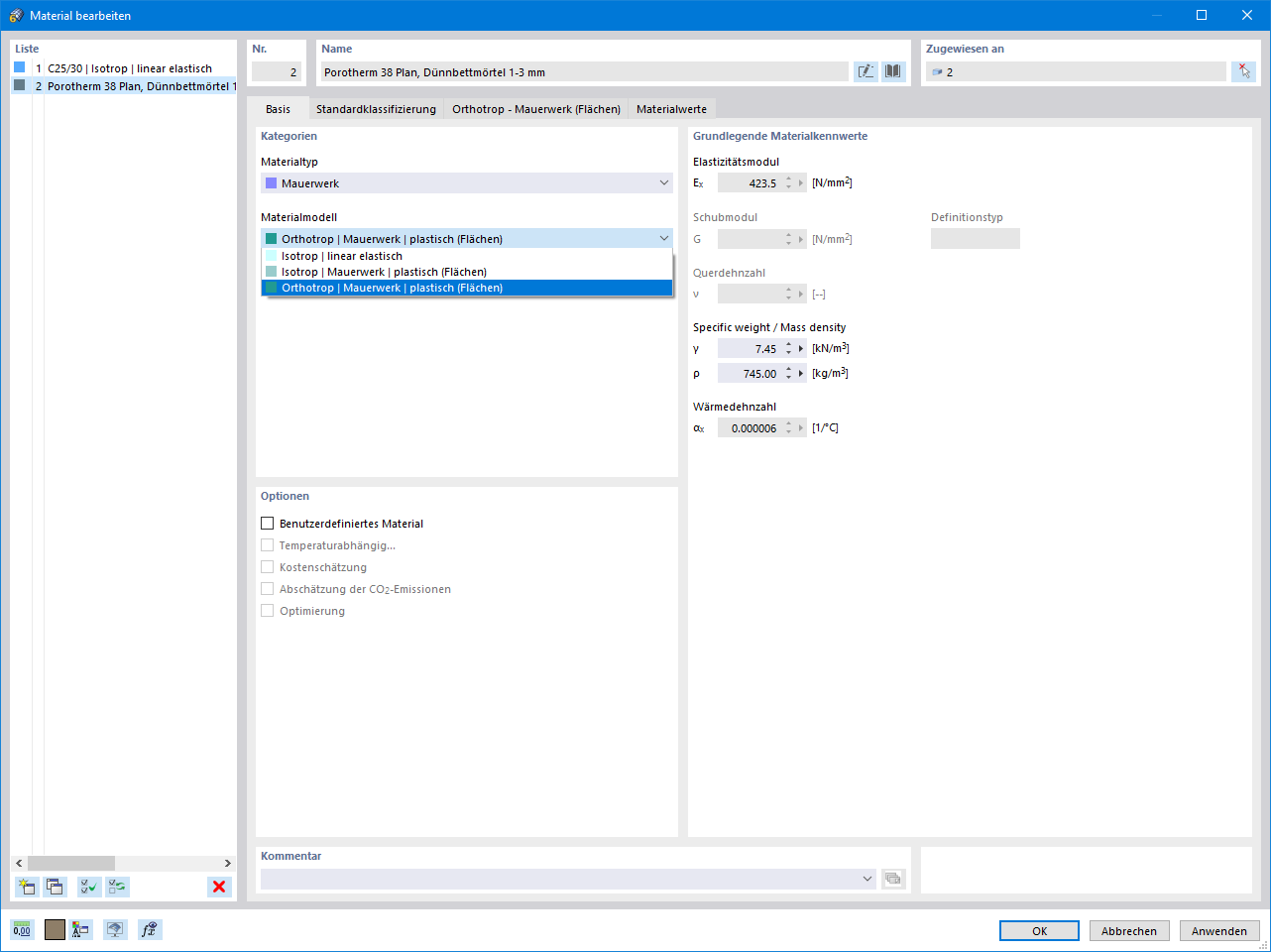Open the display colors settings icon

[81, 929]
